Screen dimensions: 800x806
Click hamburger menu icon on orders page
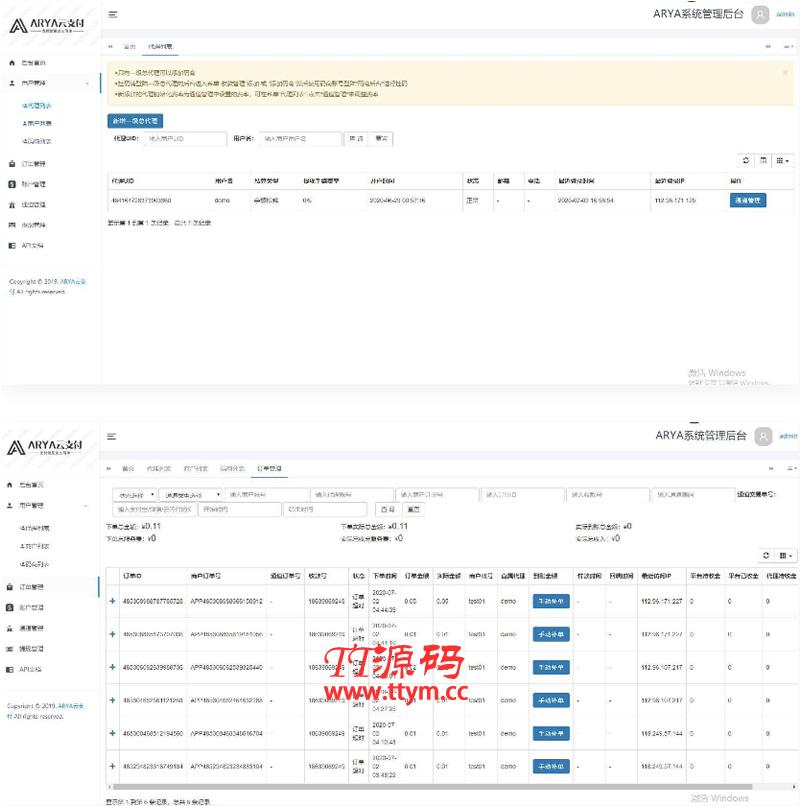112,436
